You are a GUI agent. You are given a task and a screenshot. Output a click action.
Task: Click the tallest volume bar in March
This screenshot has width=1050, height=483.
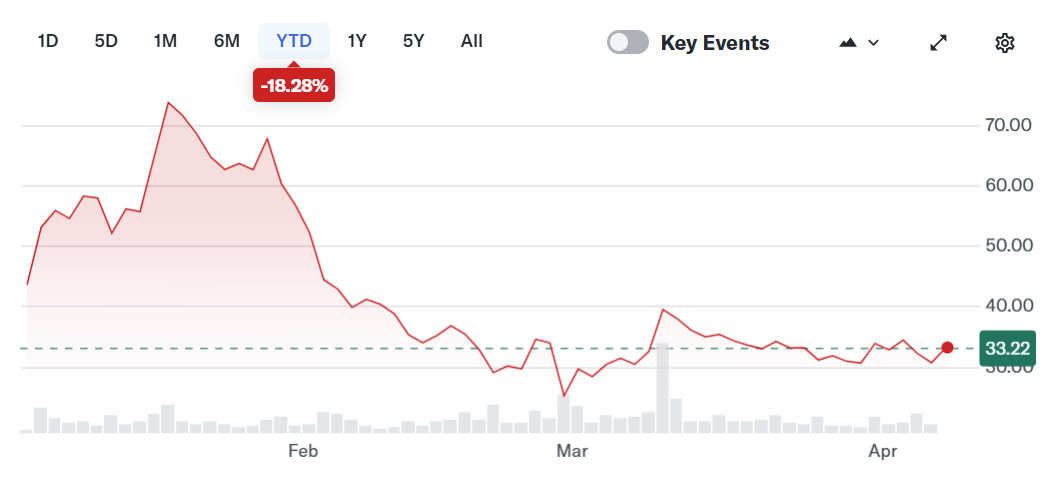662,388
